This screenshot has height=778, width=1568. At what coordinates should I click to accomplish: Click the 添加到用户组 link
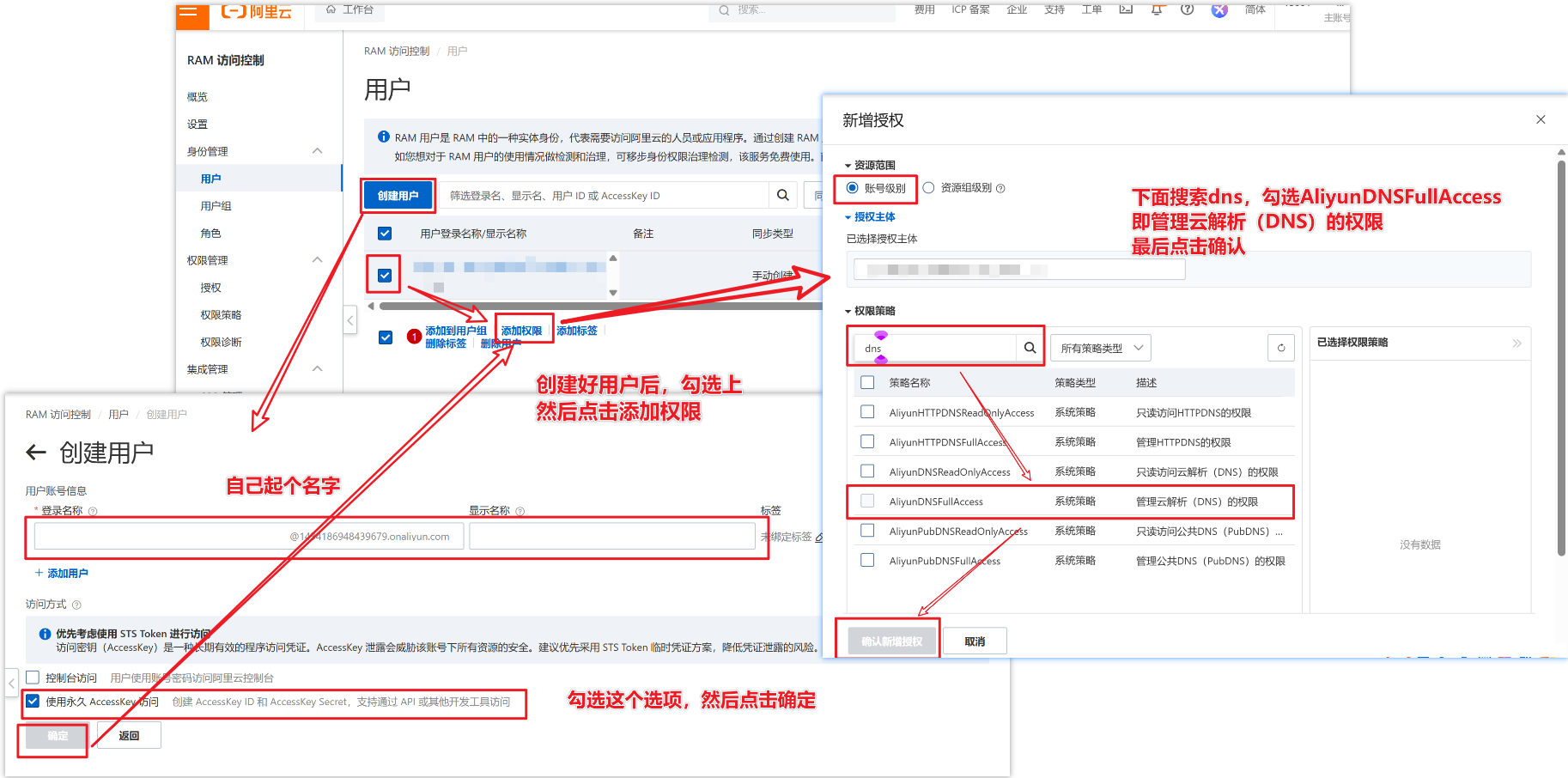[456, 331]
